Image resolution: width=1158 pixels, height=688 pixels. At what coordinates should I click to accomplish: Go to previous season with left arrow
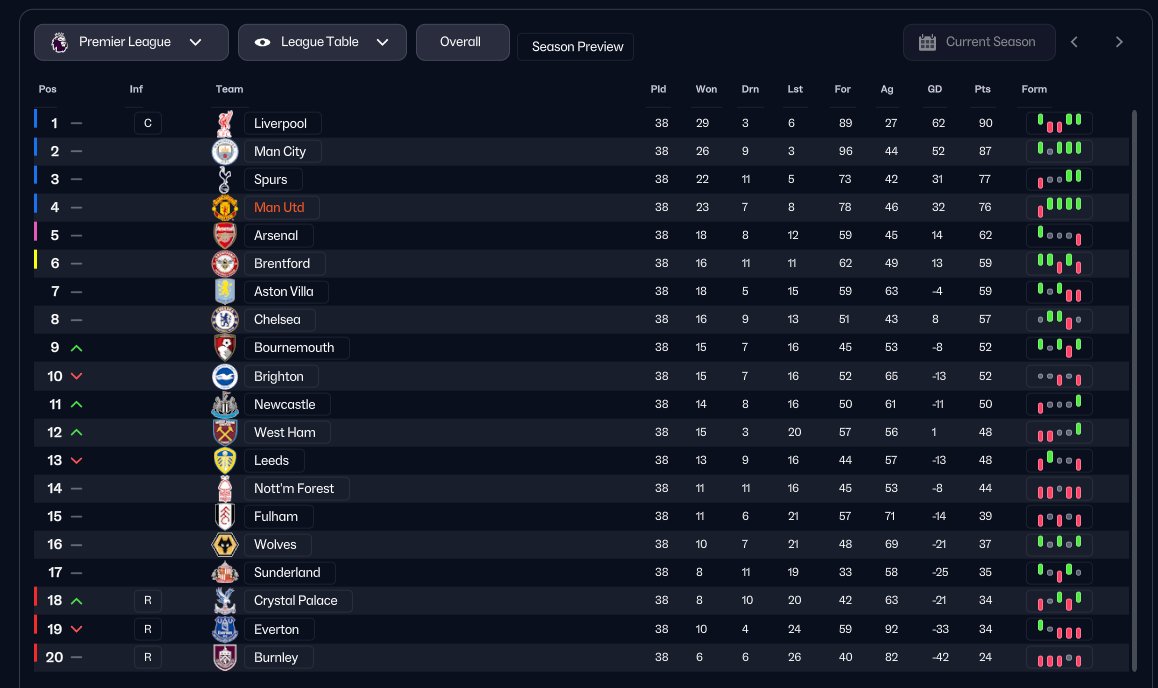(x=1075, y=42)
